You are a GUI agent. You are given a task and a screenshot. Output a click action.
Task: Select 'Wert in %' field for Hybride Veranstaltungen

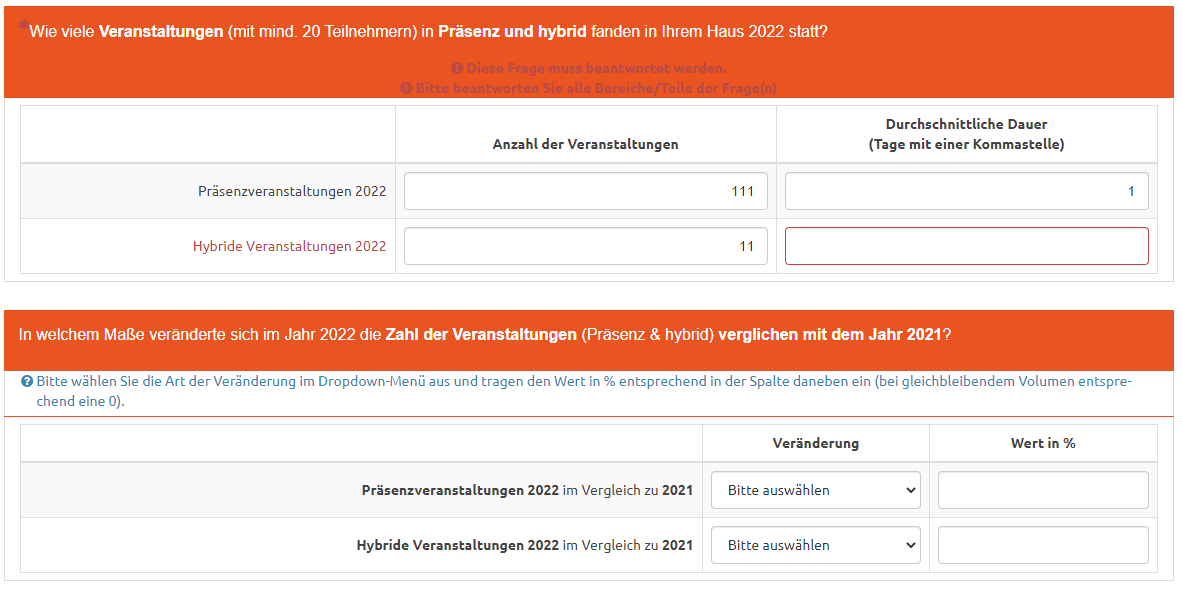point(1042,545)
